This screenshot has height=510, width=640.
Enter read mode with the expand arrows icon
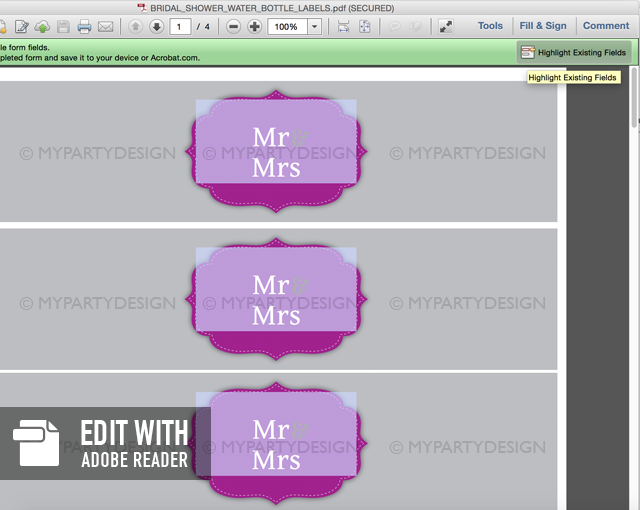(x=446, y=26)
